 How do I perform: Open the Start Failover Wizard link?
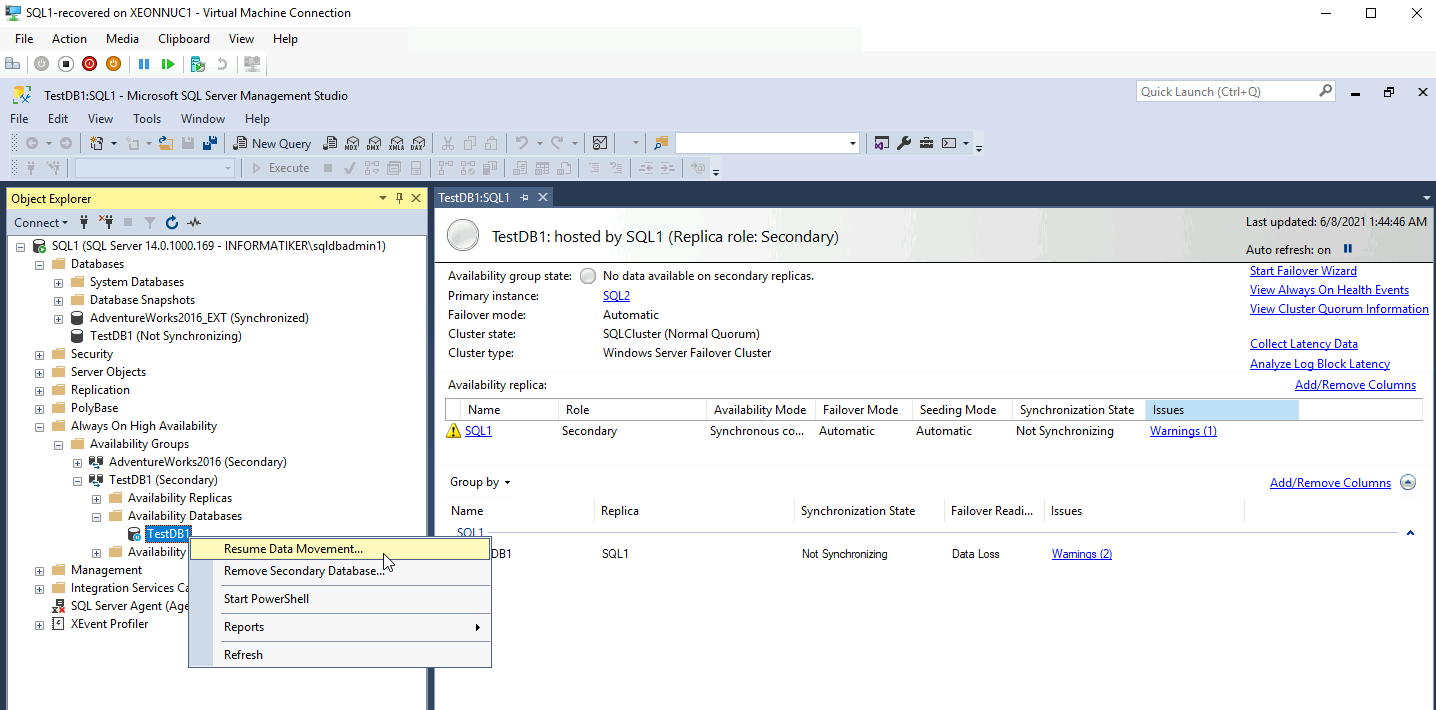coord(1303,271)
